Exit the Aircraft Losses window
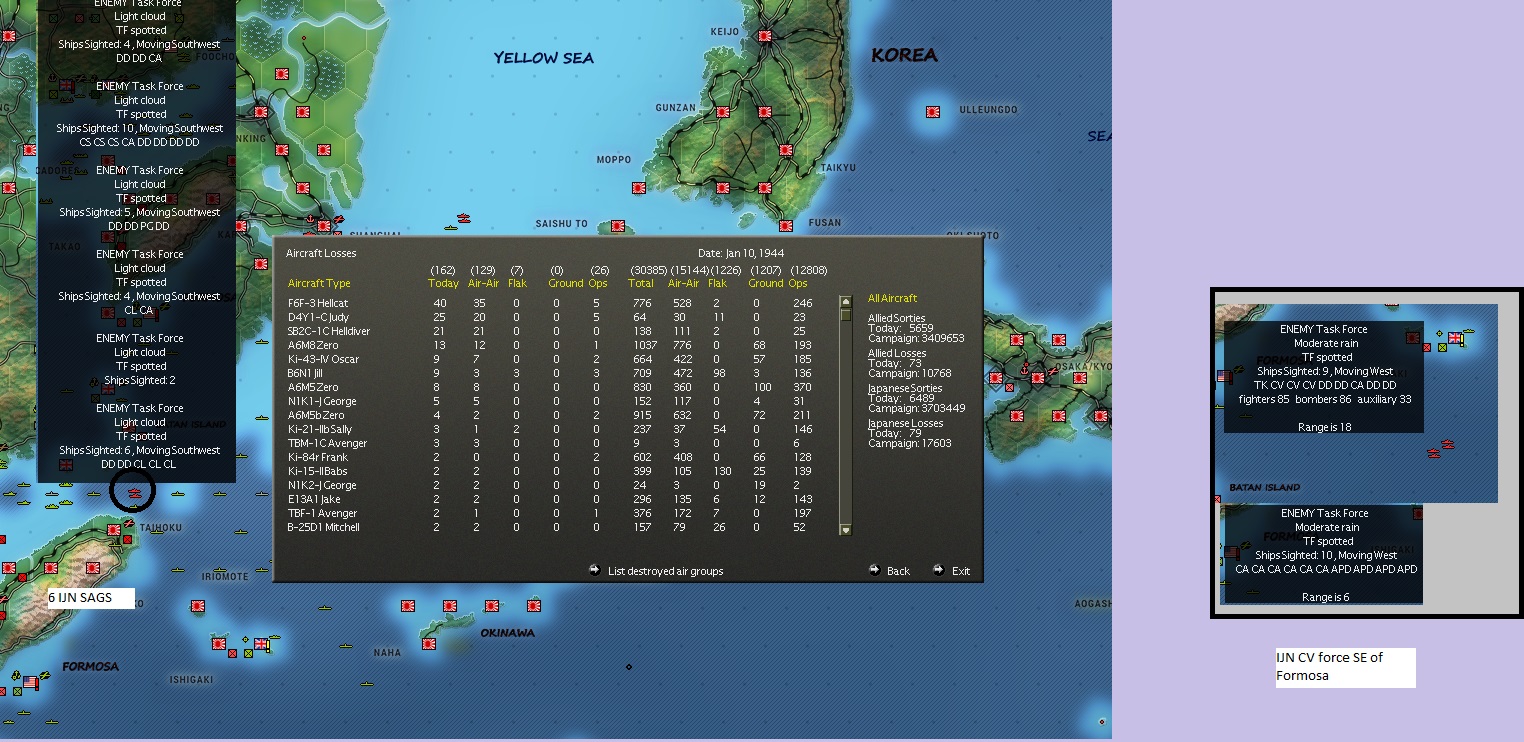The image size is (1524, 742). coord(952,571)
